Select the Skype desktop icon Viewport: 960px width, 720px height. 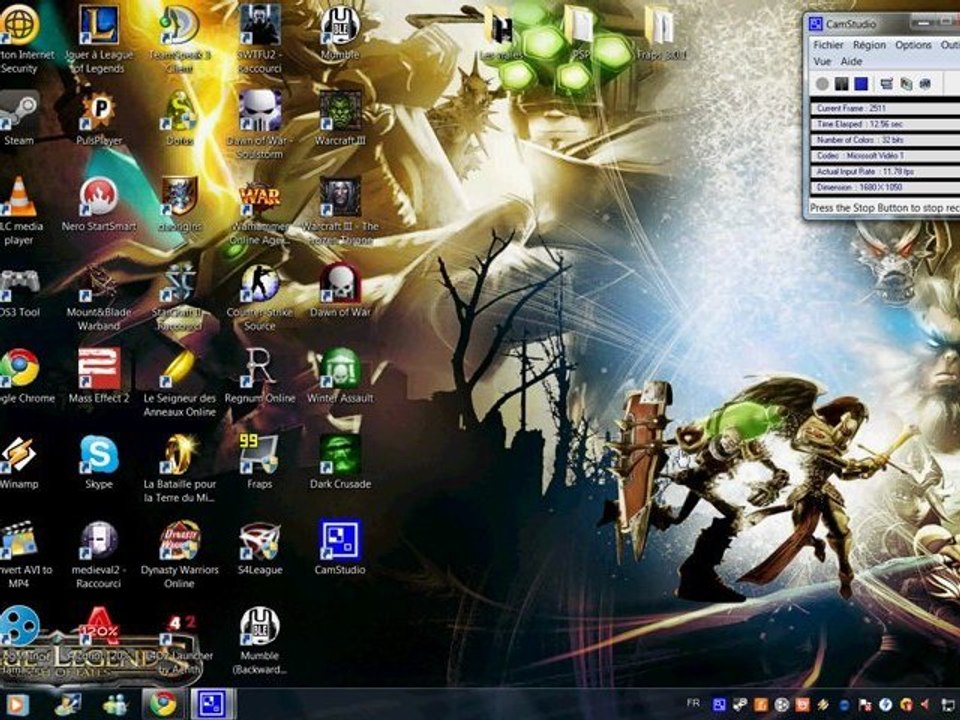(x=99, y=462)
